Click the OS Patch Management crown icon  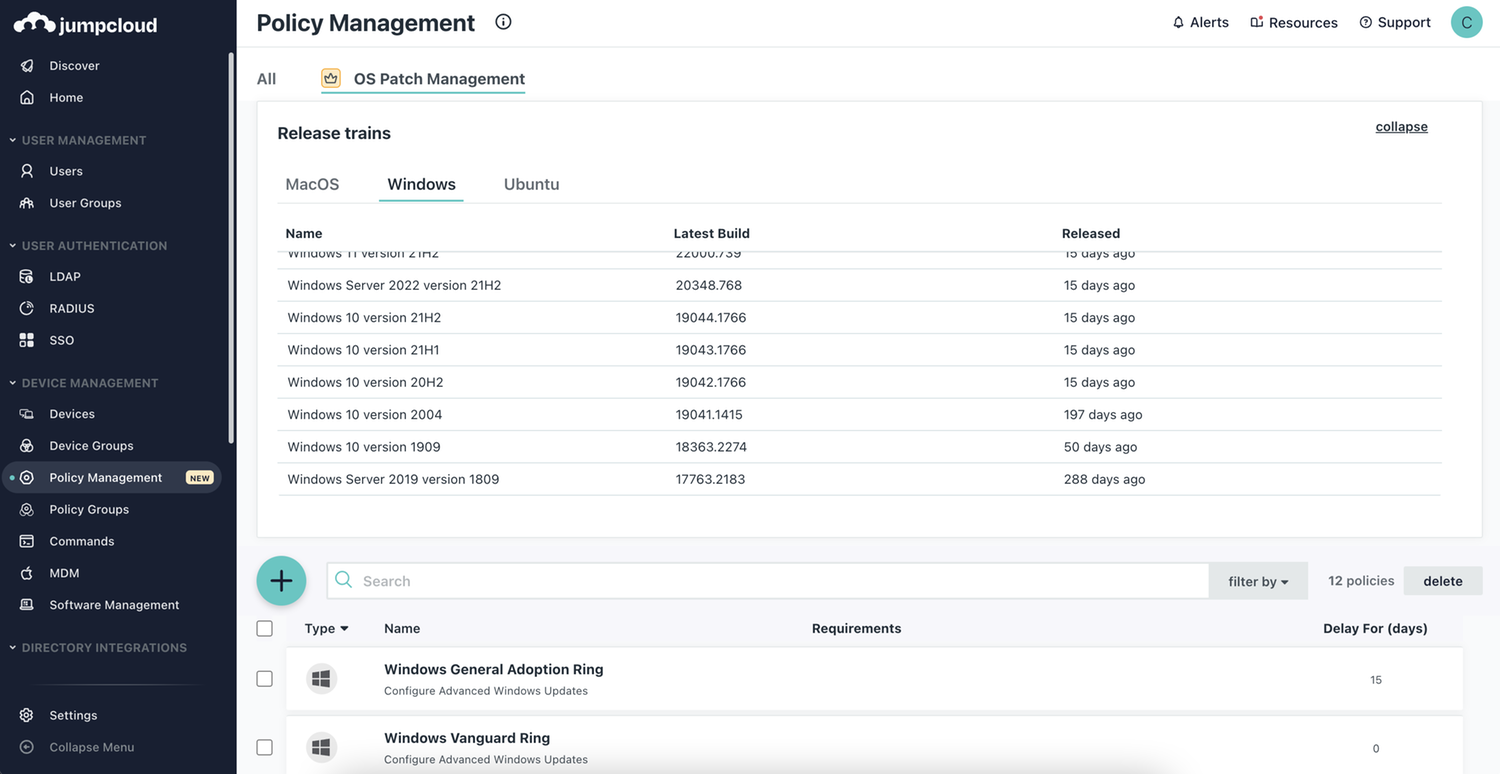point(331,78)
